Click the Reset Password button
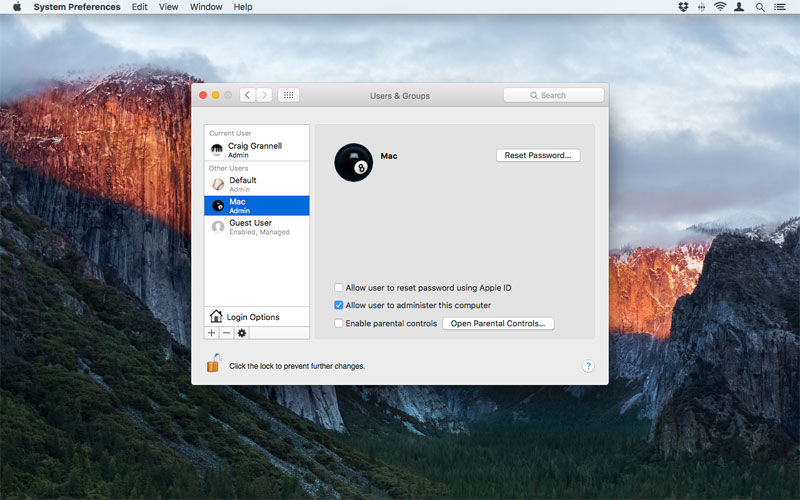This screenshot has height=500, width=800. [538, 155]
